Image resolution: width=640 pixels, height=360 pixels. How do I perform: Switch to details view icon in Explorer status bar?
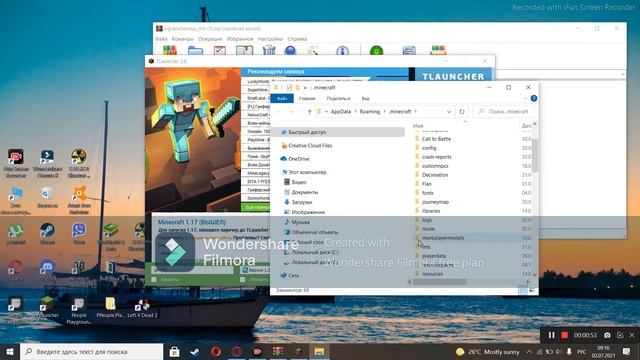click(x=523, y=290)
